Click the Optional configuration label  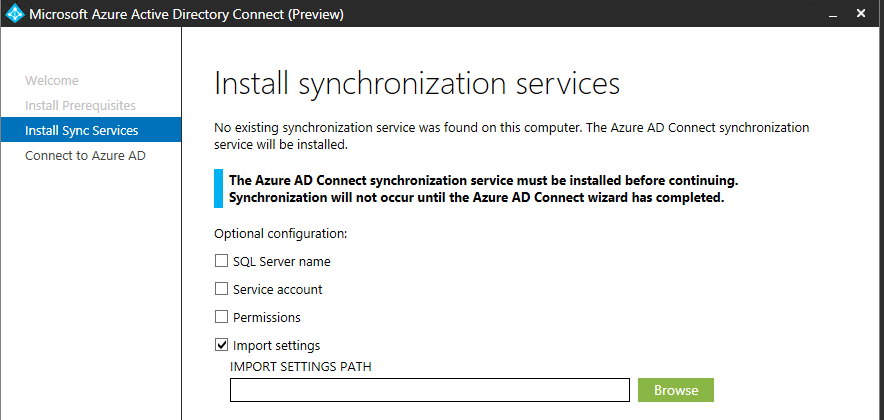[x=280, y=234]
